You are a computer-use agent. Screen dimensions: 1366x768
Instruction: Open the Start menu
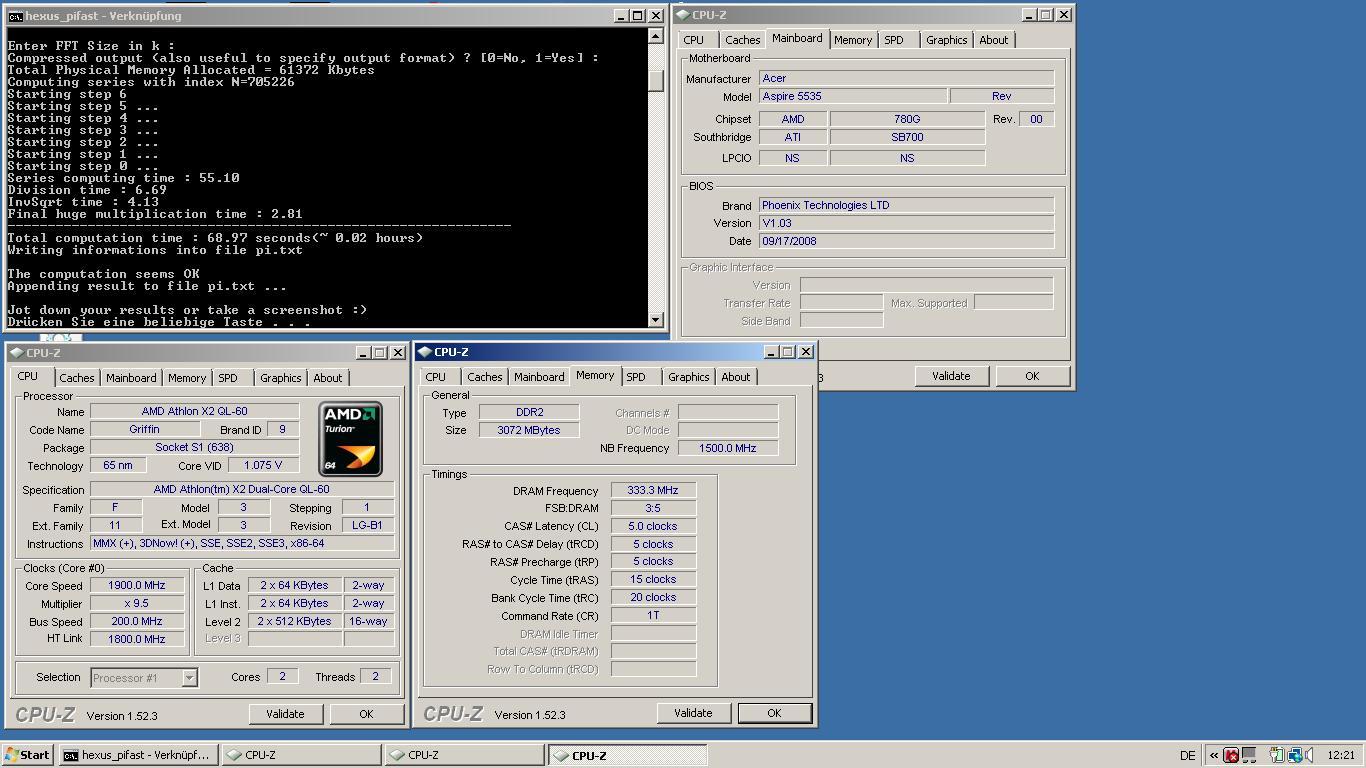coord(27,755)
